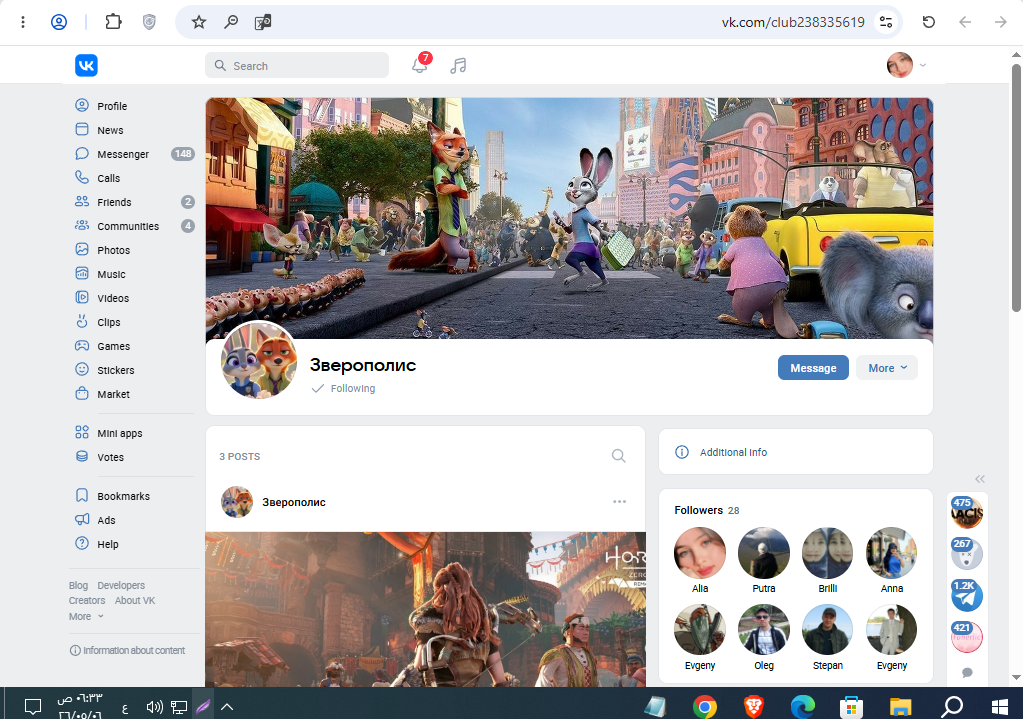Collapse the chat sidebar with double chevron
The width and height of the screenshot is (1023, 719).
[x=980, y=479]
